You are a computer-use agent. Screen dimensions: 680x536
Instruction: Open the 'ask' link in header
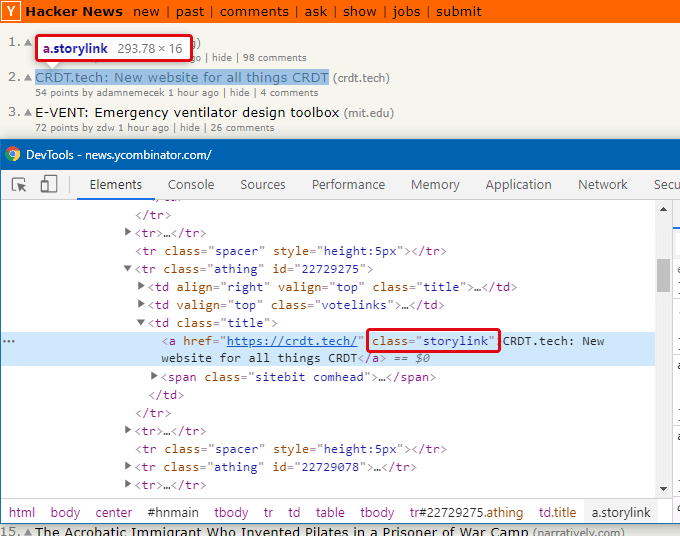(x=316, y=12)
